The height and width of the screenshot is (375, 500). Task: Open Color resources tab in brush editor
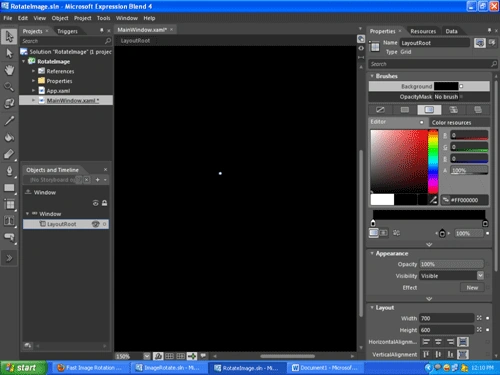[452, 122]
